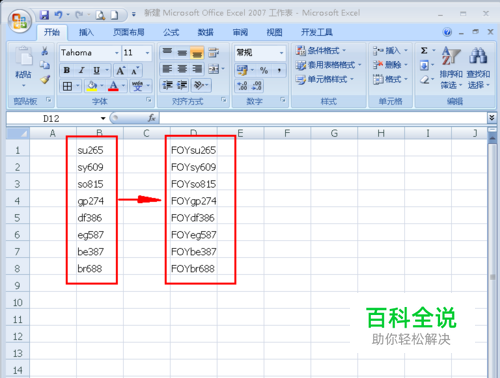
Task: Open the font size 11 dropdown
Action: tap(147, 53)
